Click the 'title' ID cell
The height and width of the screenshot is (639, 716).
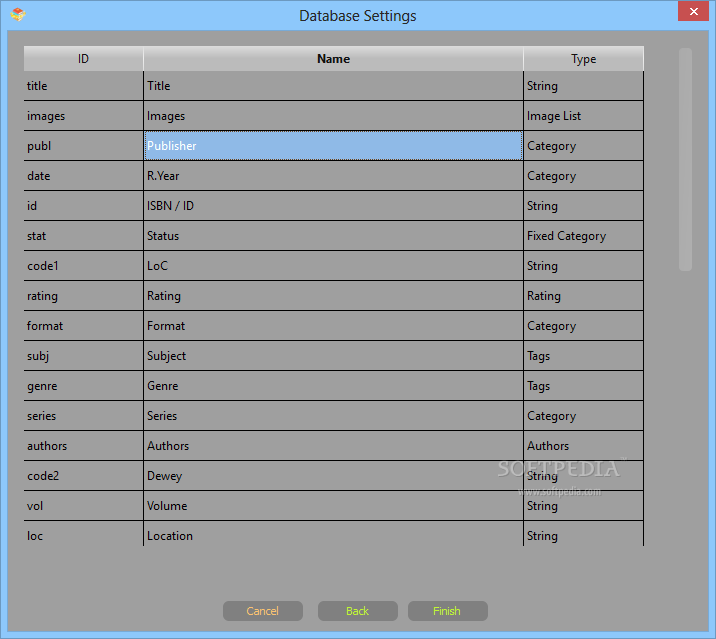[84, 86]
